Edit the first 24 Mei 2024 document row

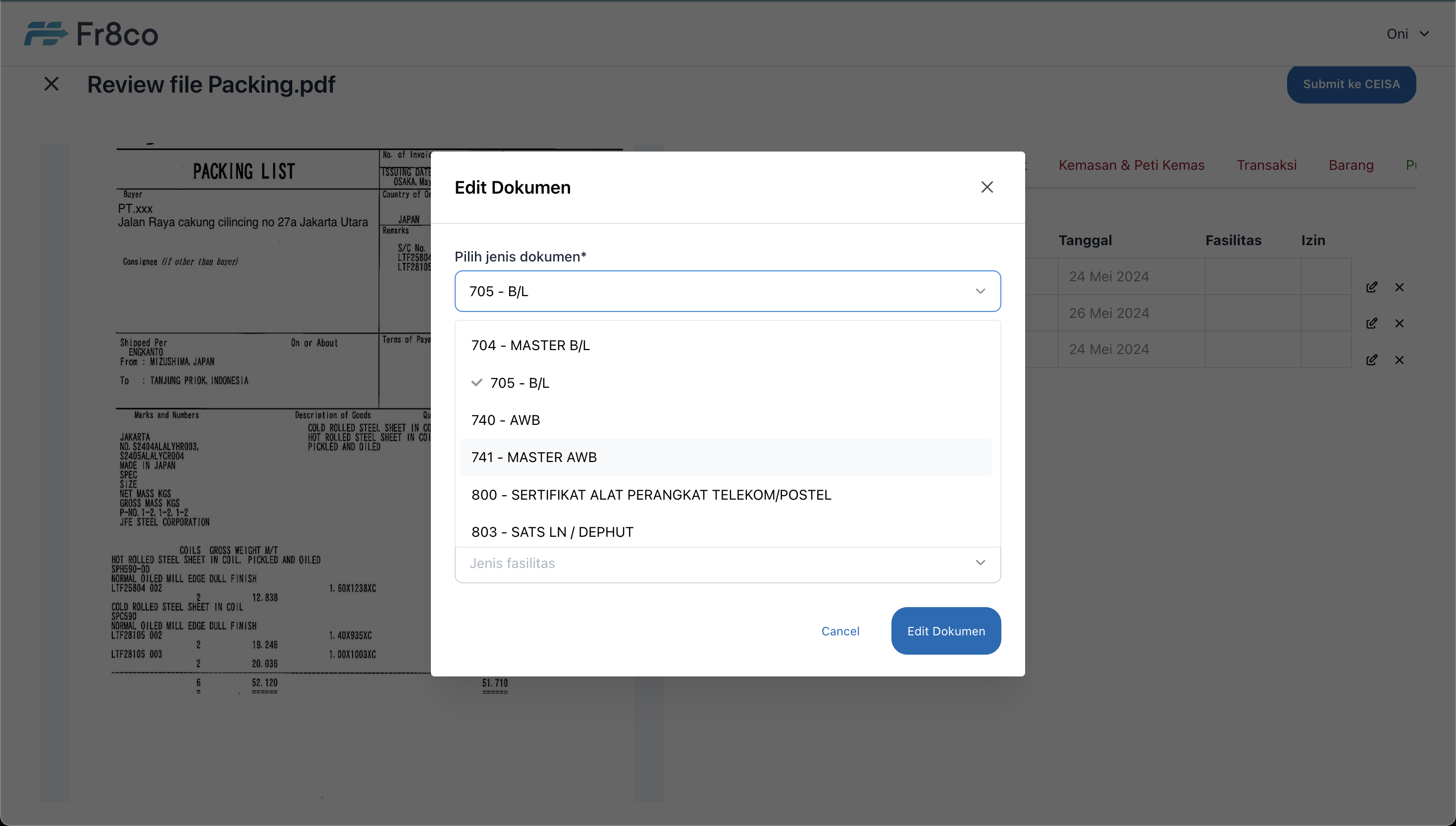click(1371, 287)
